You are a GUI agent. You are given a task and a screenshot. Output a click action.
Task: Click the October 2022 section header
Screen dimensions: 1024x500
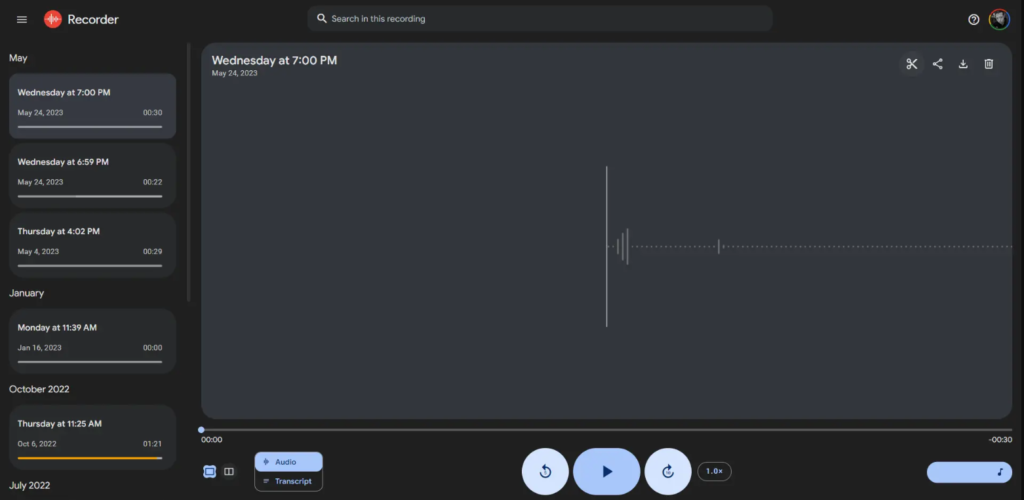tap(39, 389)
